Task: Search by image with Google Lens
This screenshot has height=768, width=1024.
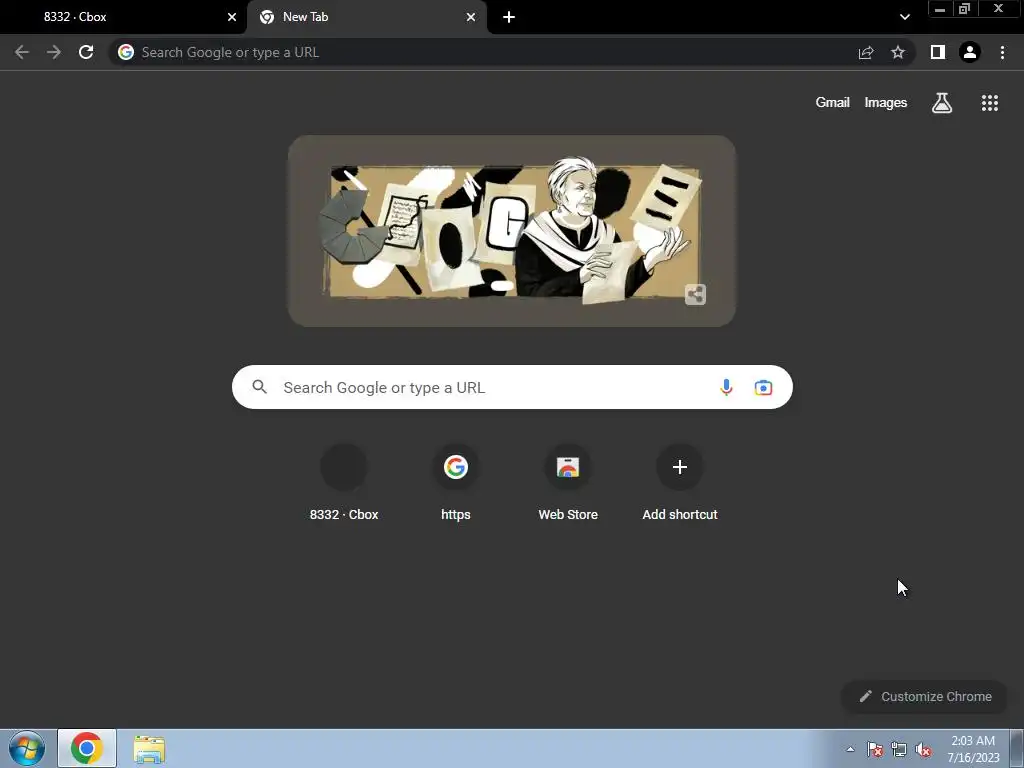Action: pos(763,387)
